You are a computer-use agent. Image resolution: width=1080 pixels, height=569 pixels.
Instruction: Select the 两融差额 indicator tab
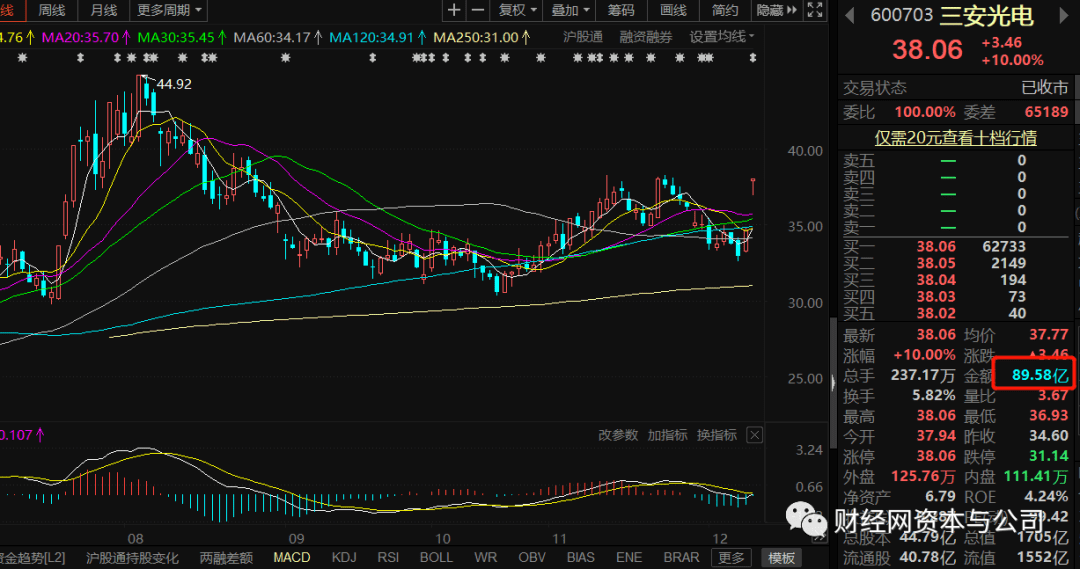click(x=226, y=557)
